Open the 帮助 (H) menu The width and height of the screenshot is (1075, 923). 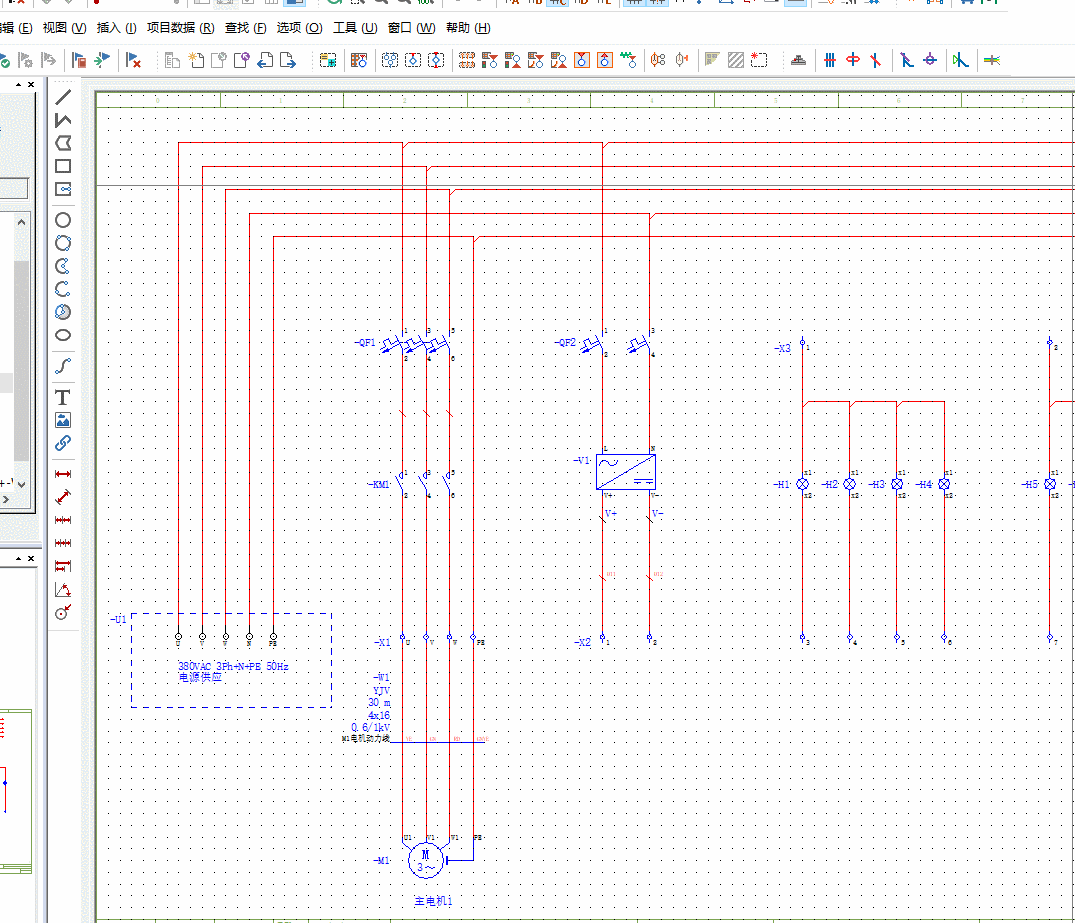(468, 28)
